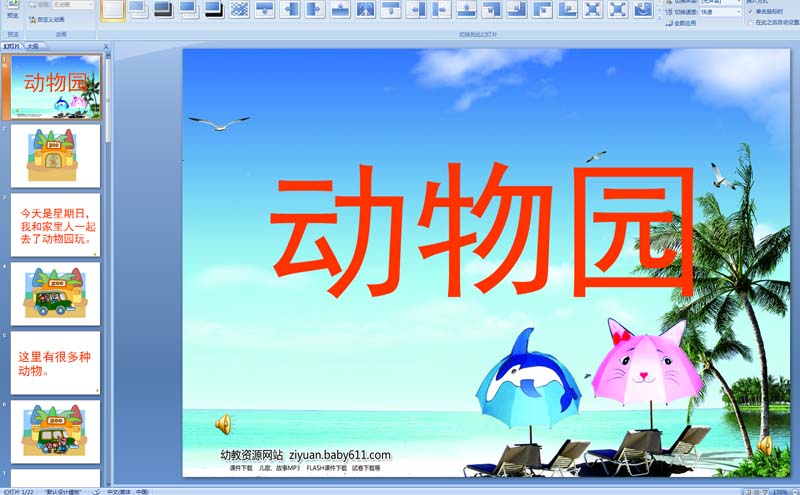Screen dimensions: 800x495
Task: Switch to the Slides tab in the left pane
Action: (11, 46)
